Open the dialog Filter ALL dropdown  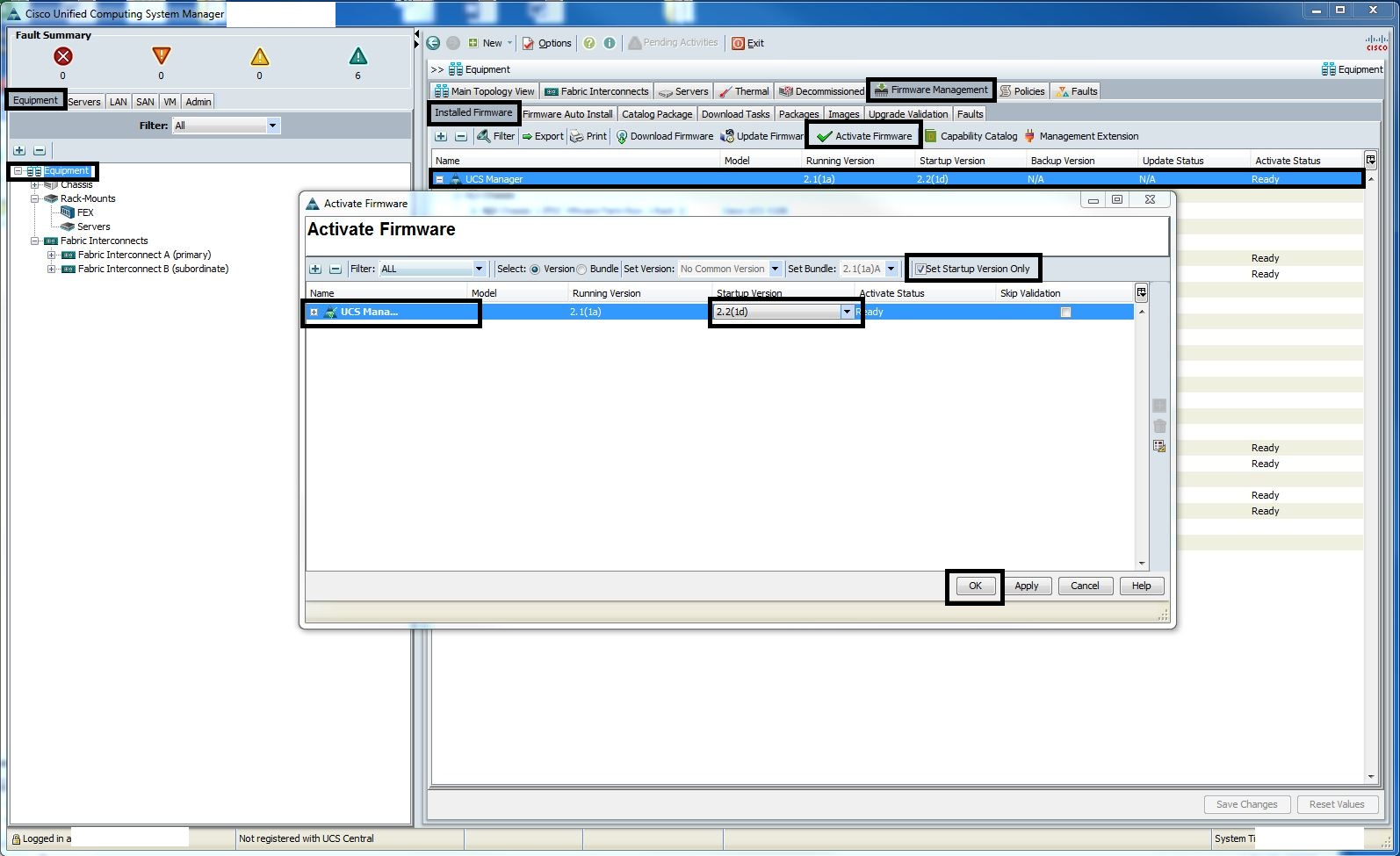pyautogui.click(x=479, y=269)
